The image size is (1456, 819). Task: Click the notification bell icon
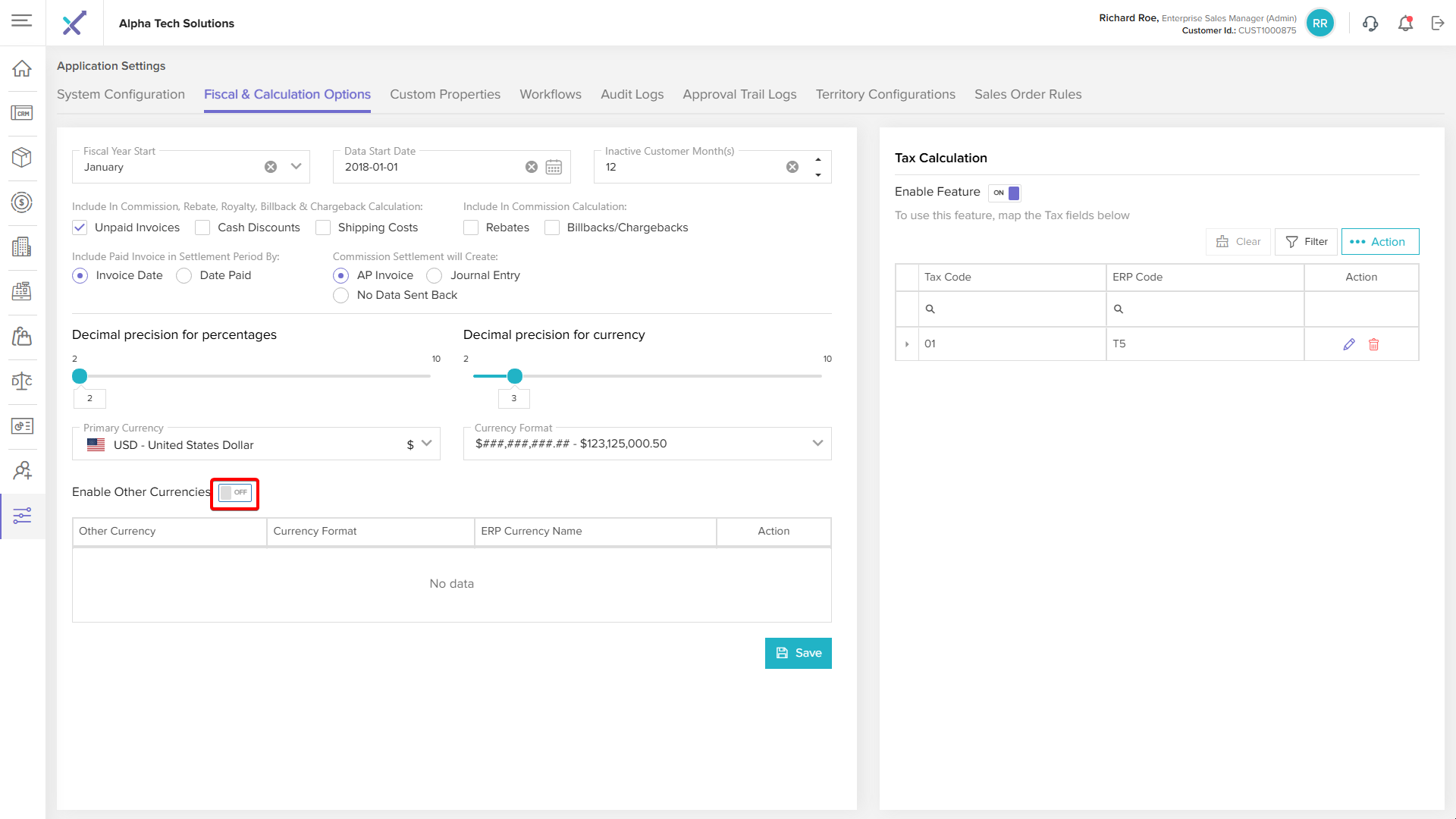click(1405, 24)
